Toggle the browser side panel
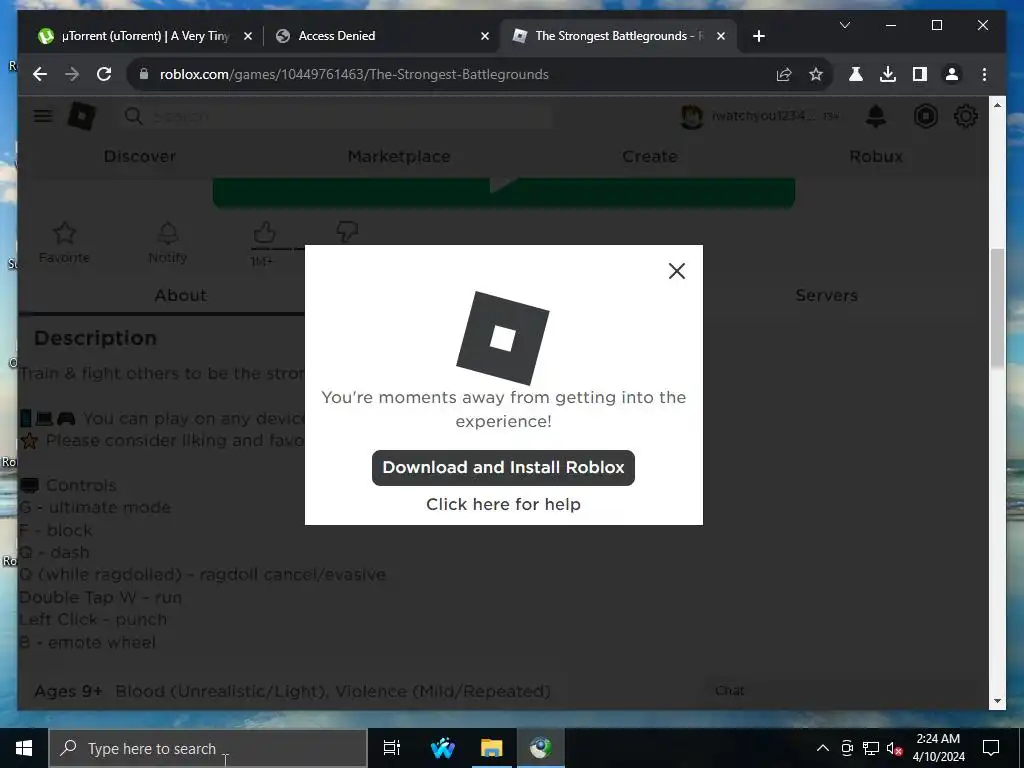This screenshot has width=1024, height=768. [920, 74]
